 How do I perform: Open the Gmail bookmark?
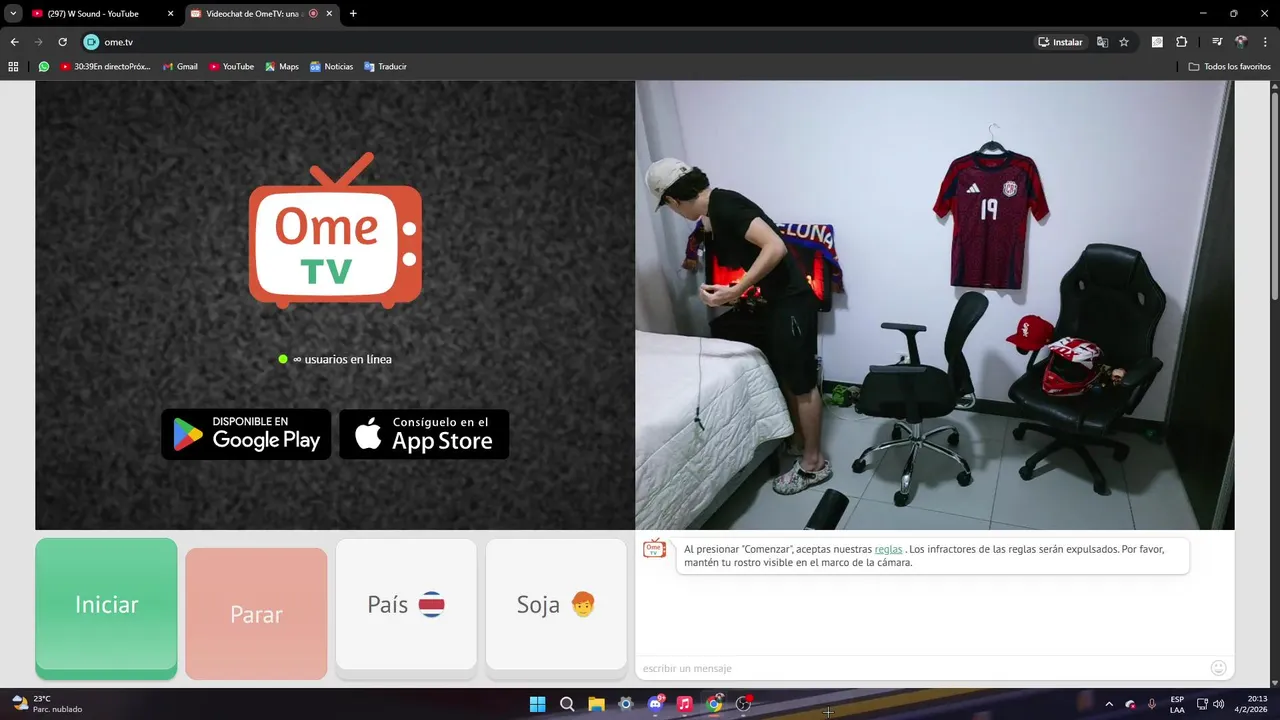(x=180, y=67)
